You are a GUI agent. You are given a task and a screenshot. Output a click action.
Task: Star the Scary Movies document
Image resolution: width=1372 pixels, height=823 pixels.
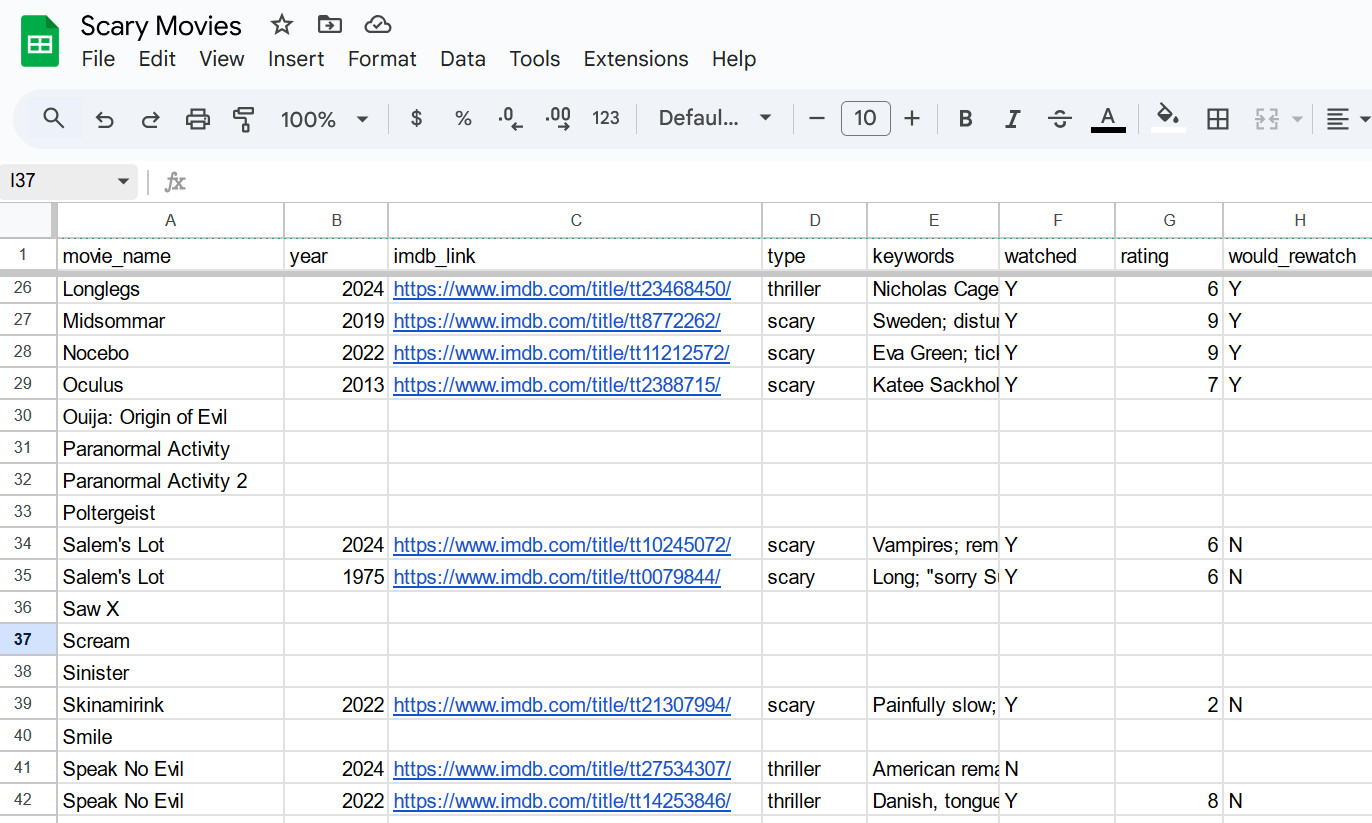[x=282, y=25]
